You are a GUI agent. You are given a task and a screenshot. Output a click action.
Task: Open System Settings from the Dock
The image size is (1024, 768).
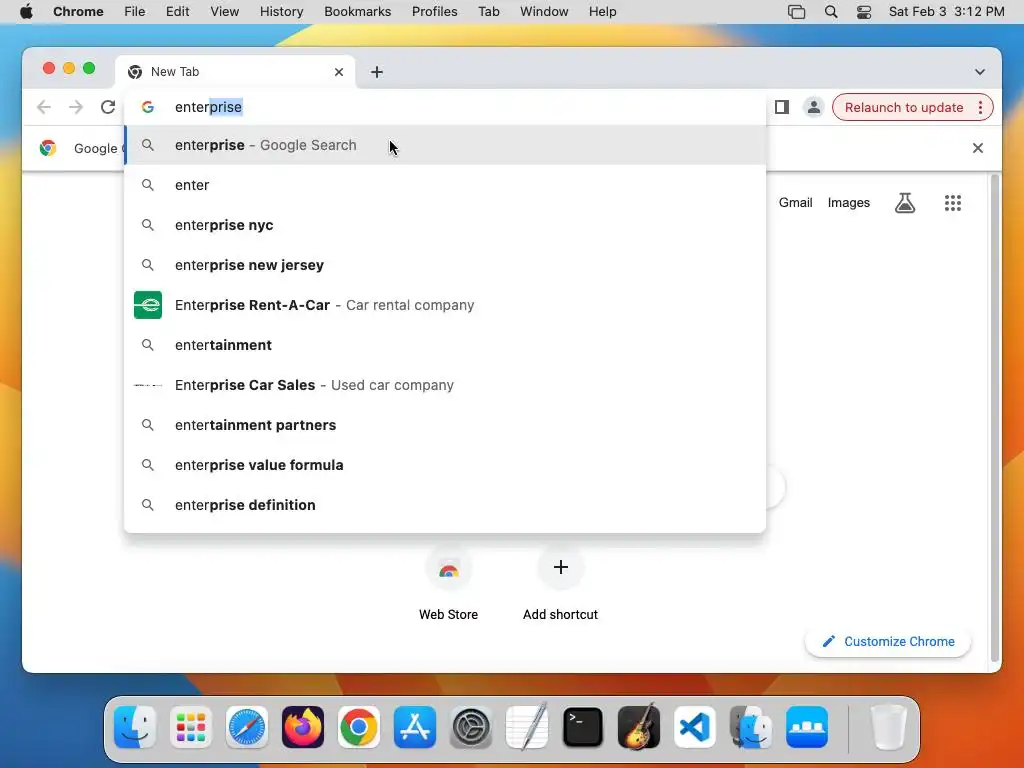(471, 727)
